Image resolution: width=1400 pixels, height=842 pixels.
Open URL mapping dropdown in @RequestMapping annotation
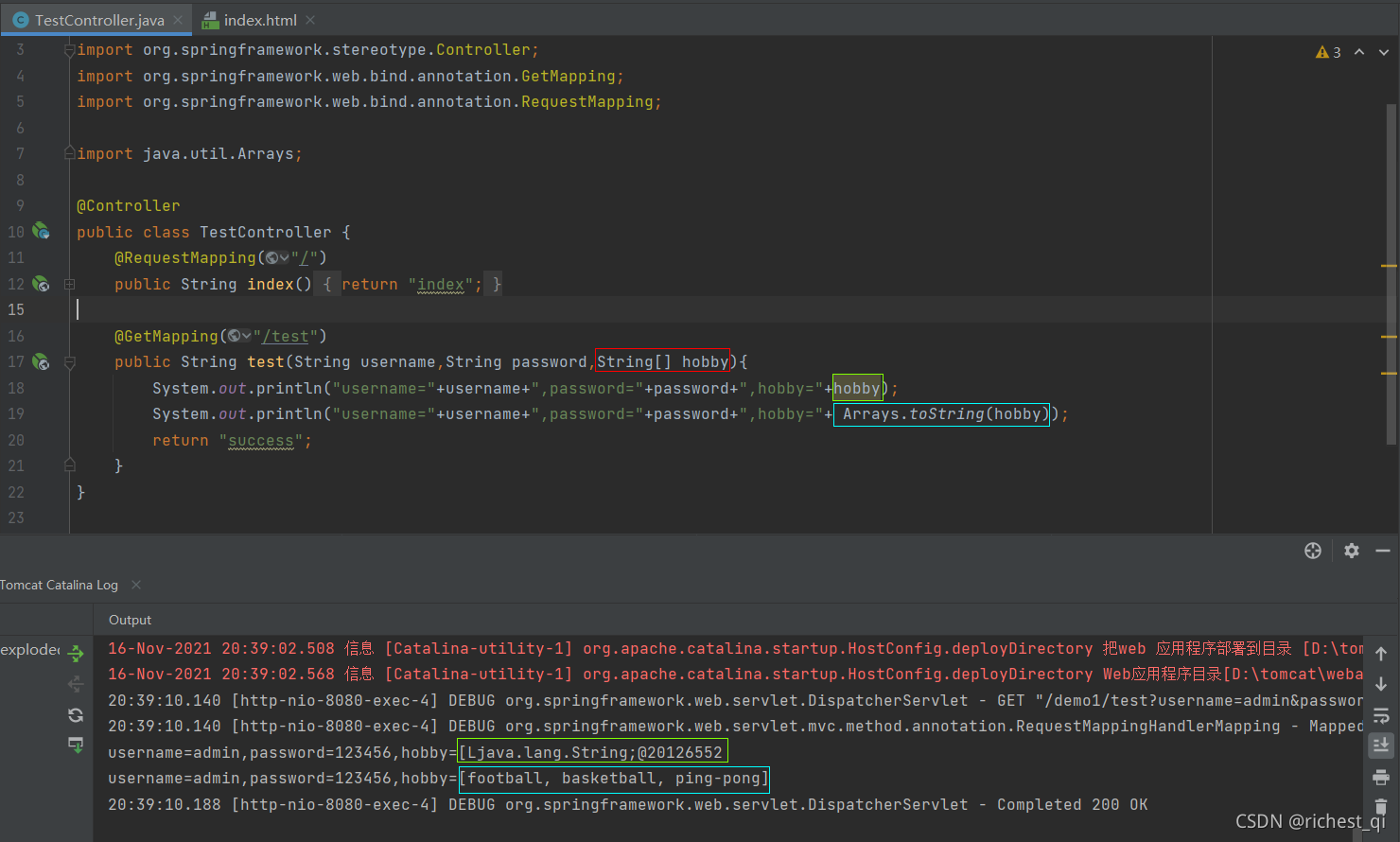[x=277, y=257]
